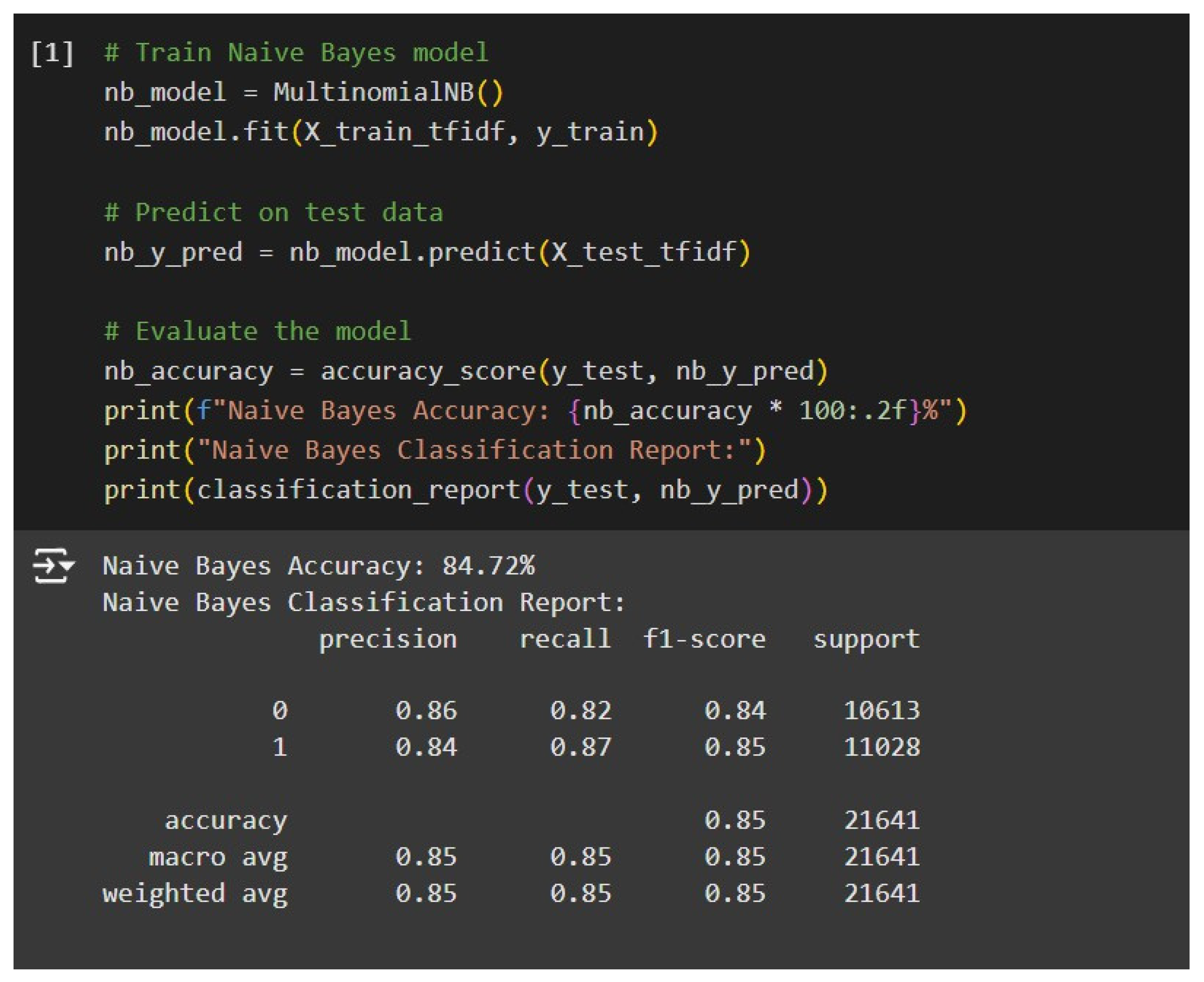The height and width of the screenshot is (982, 1204).
Task: Click the 'weighted avg' row label
Action: click(x=195, y=894)
